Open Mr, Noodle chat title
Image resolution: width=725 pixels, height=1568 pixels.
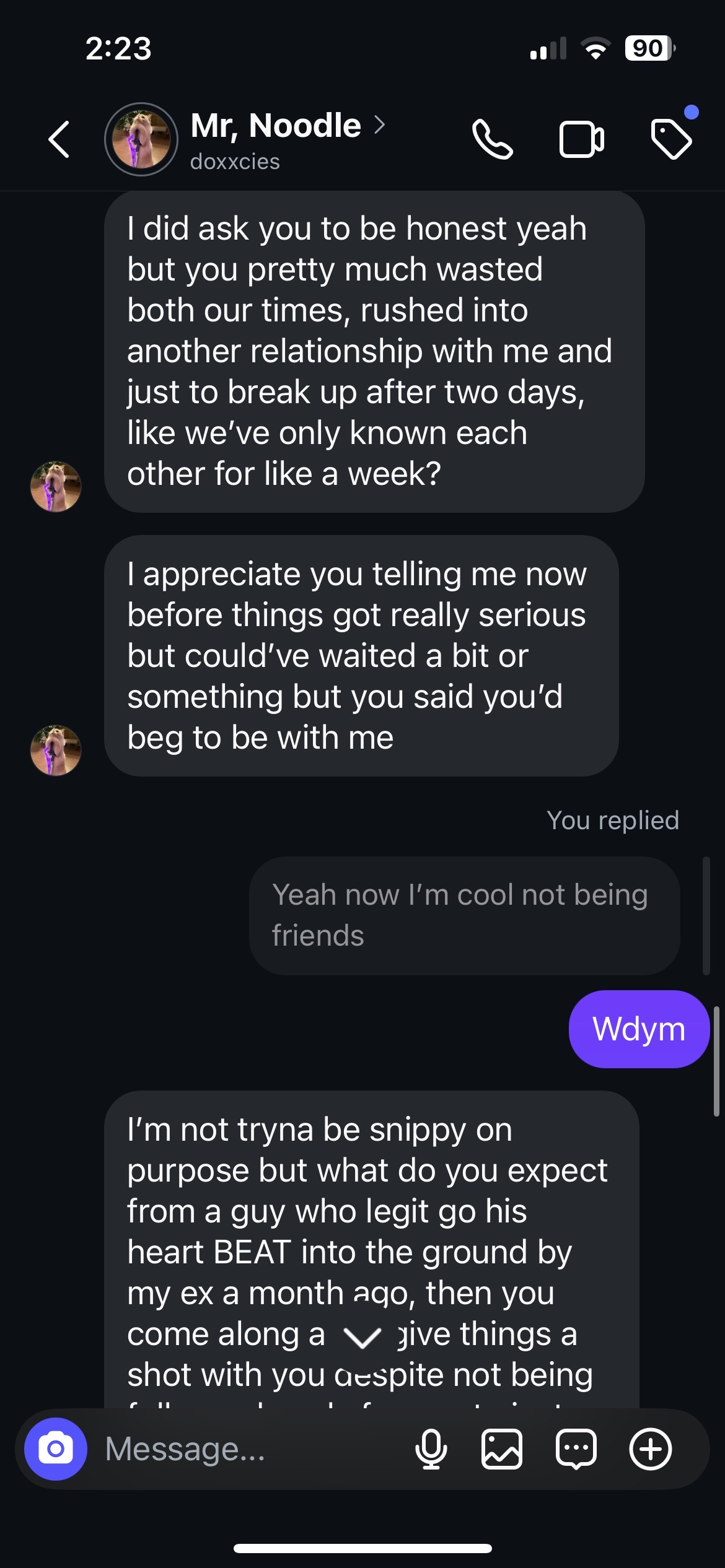click(276, 125)
